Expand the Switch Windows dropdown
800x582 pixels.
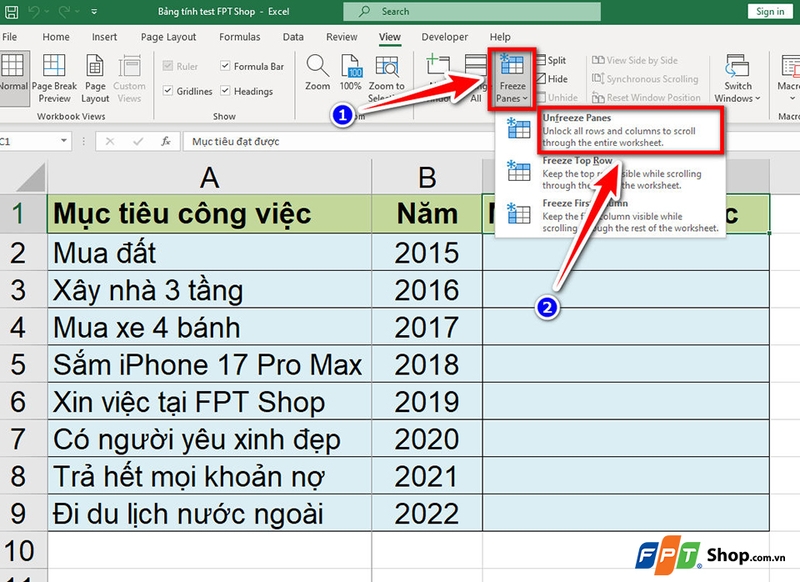coord(758,98)
